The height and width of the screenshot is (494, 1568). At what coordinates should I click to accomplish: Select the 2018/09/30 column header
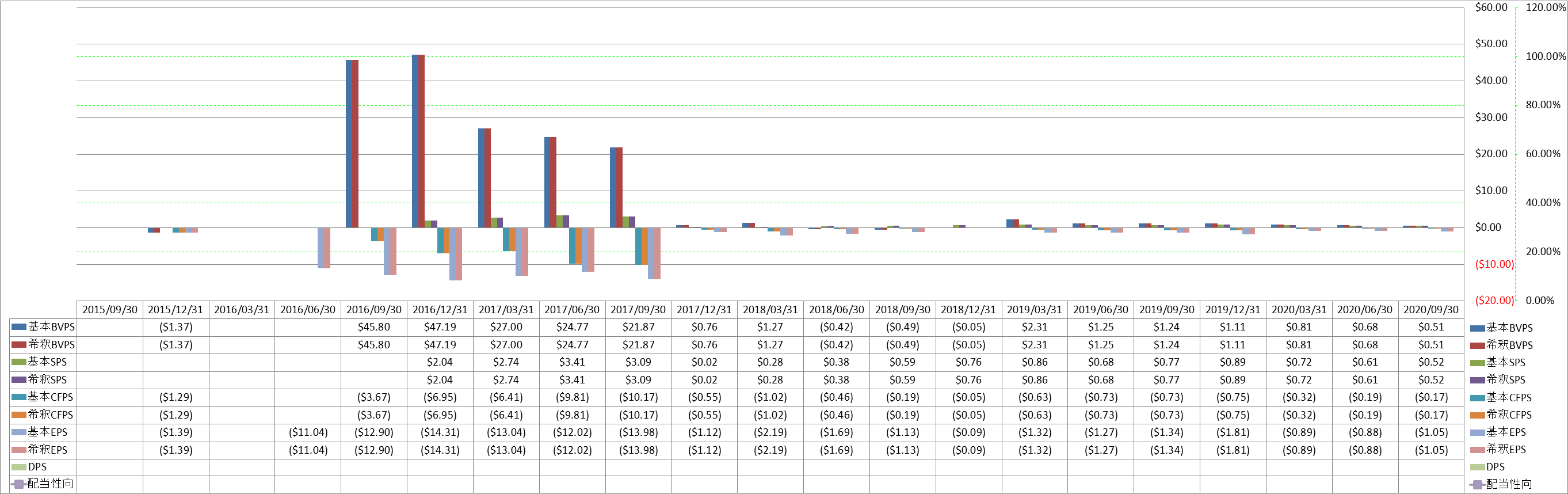(902, 309)
